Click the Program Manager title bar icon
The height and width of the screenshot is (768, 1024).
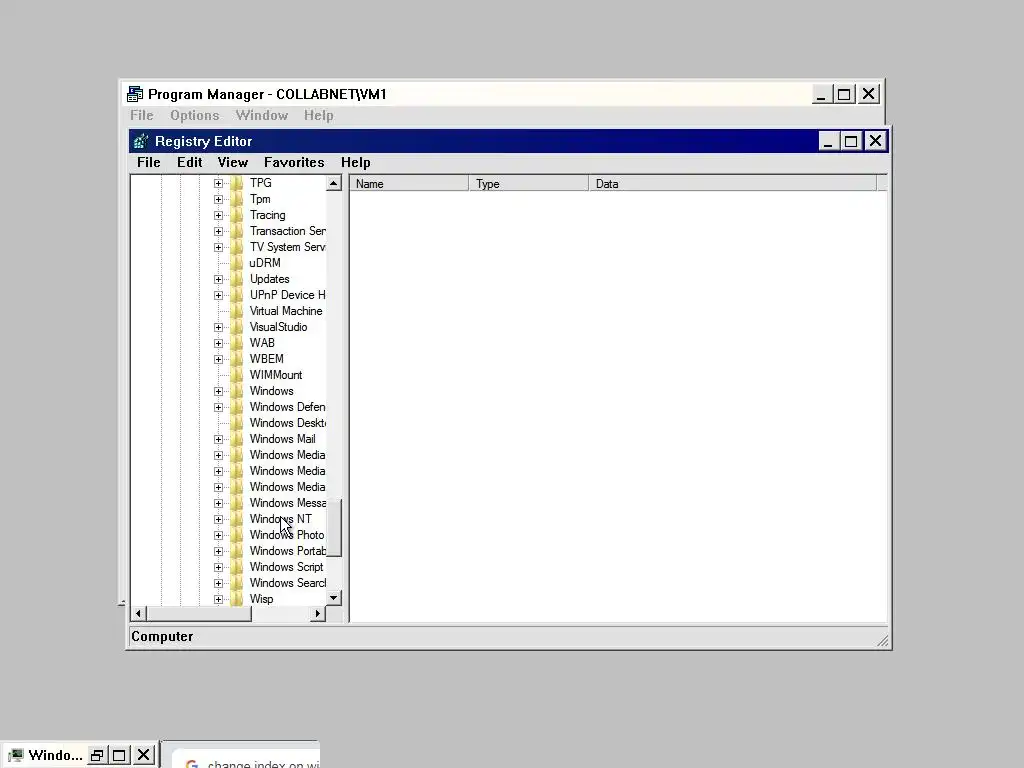click(x=135, y=94)
